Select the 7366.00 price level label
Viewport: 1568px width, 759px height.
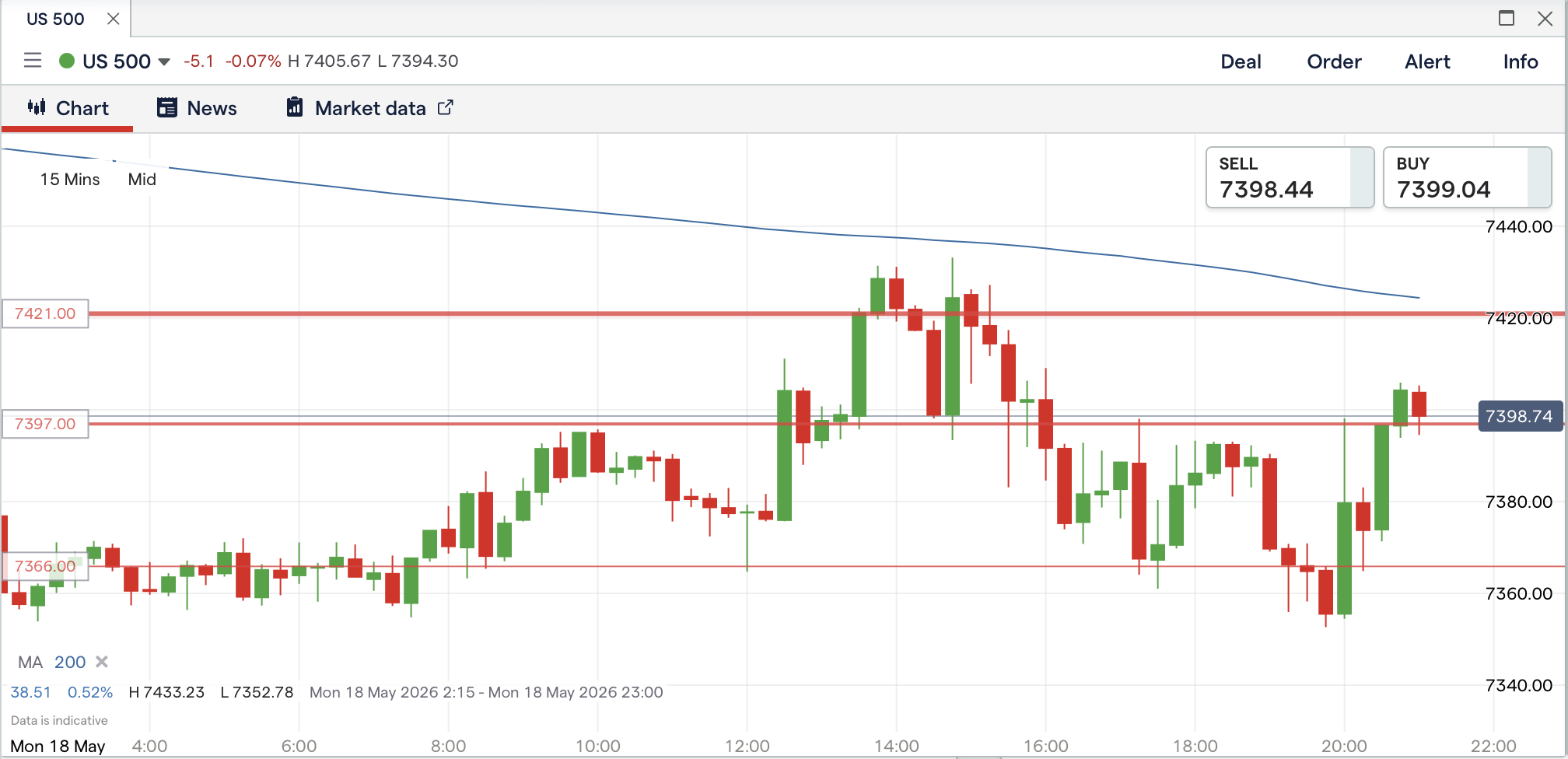tap(45, 566)
